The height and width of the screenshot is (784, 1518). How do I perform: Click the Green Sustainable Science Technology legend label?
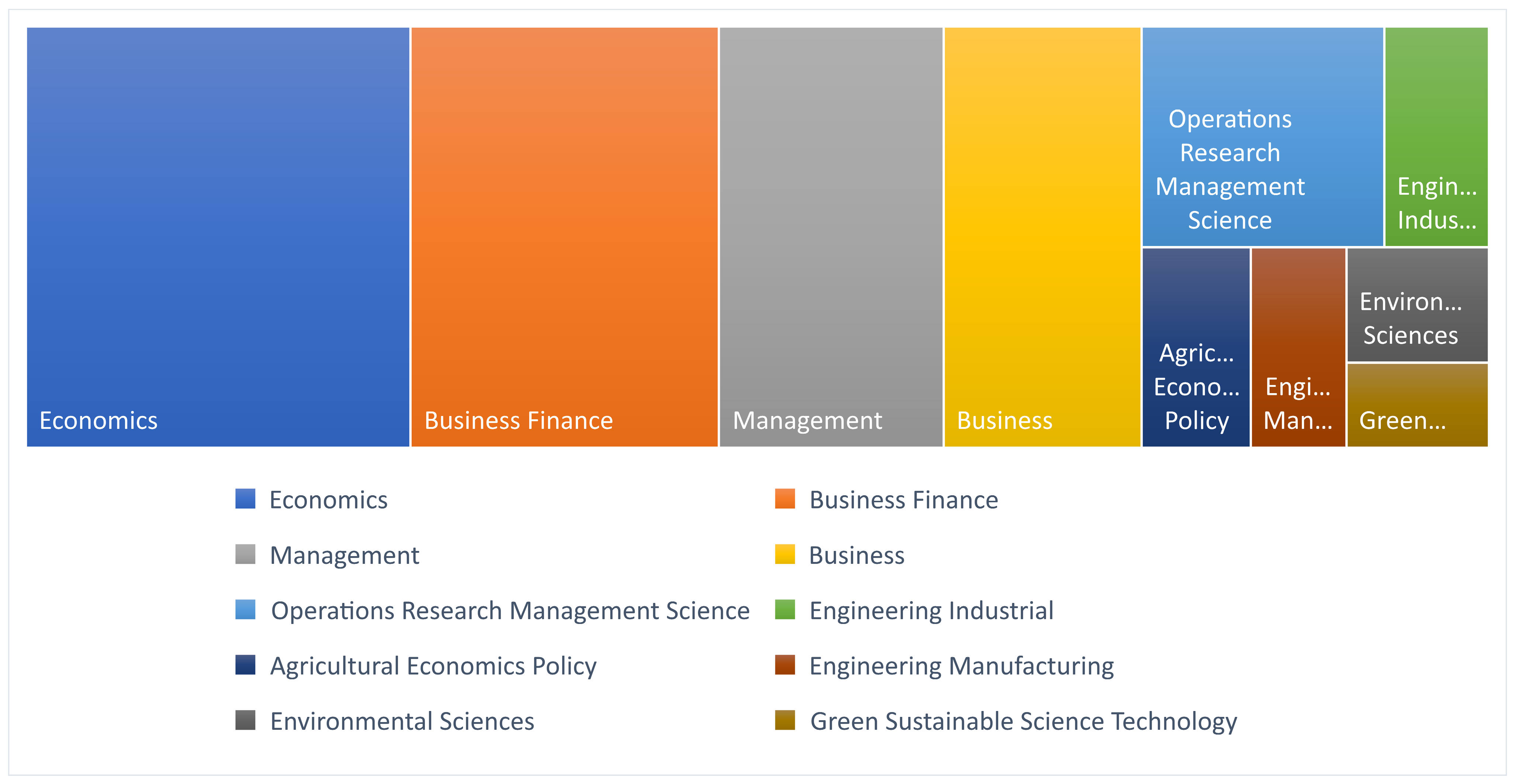click(1023, 721)
